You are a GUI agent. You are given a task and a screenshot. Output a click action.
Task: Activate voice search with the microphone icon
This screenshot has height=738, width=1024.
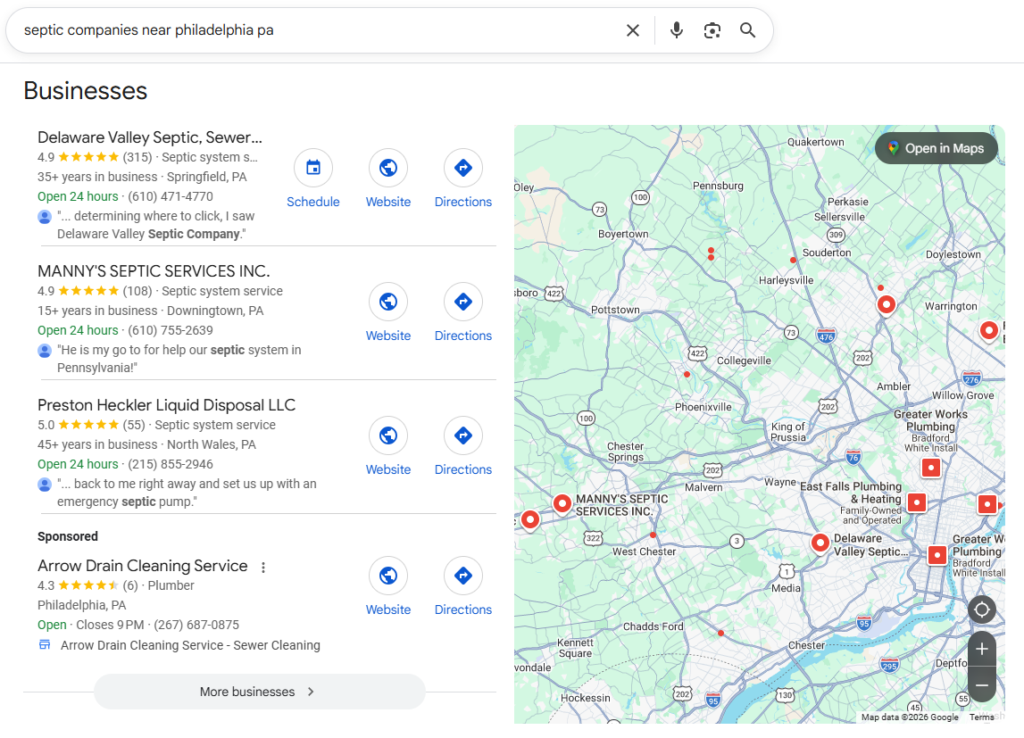[x=676, y=30]
